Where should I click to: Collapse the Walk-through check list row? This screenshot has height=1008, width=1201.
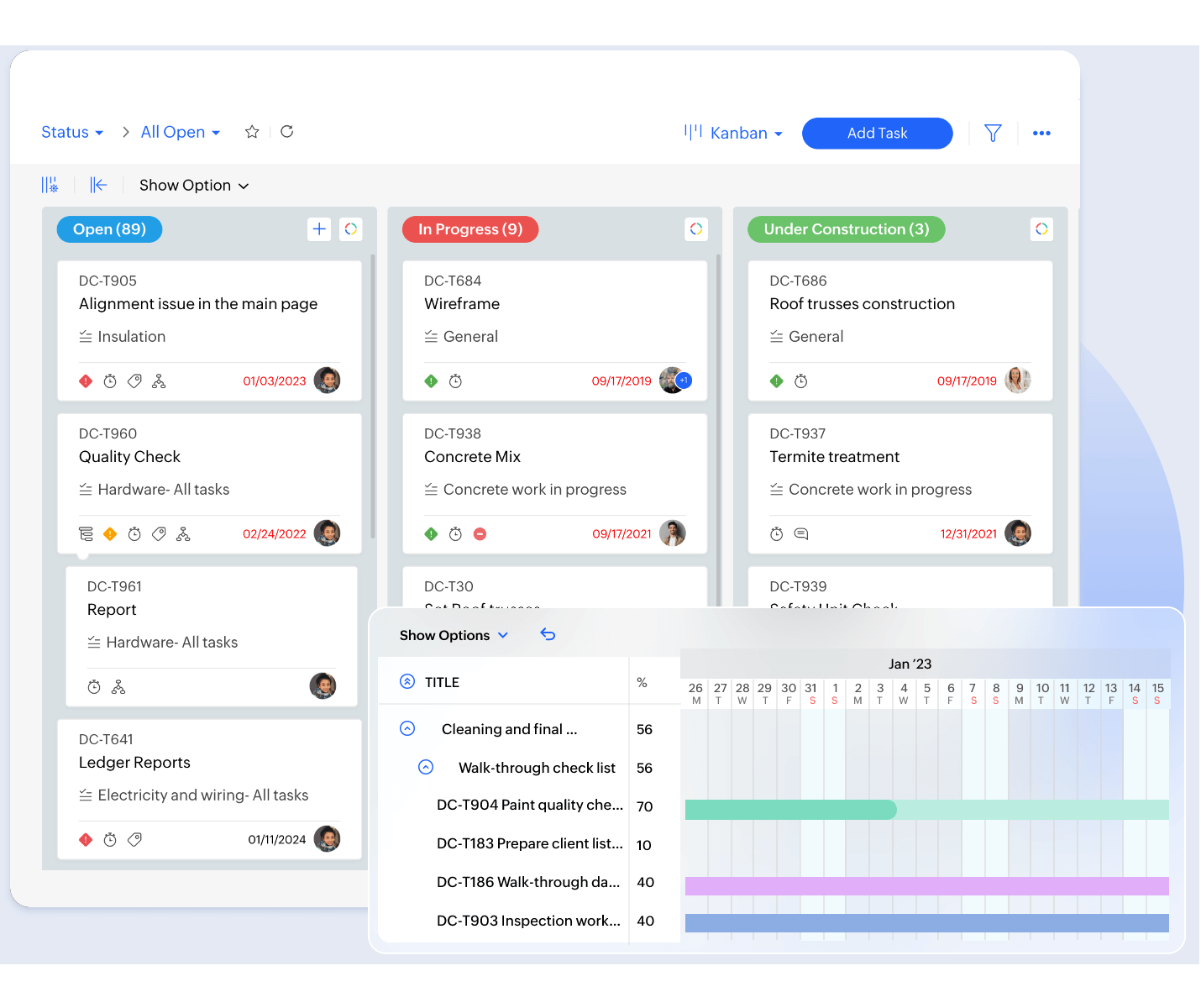426,767
